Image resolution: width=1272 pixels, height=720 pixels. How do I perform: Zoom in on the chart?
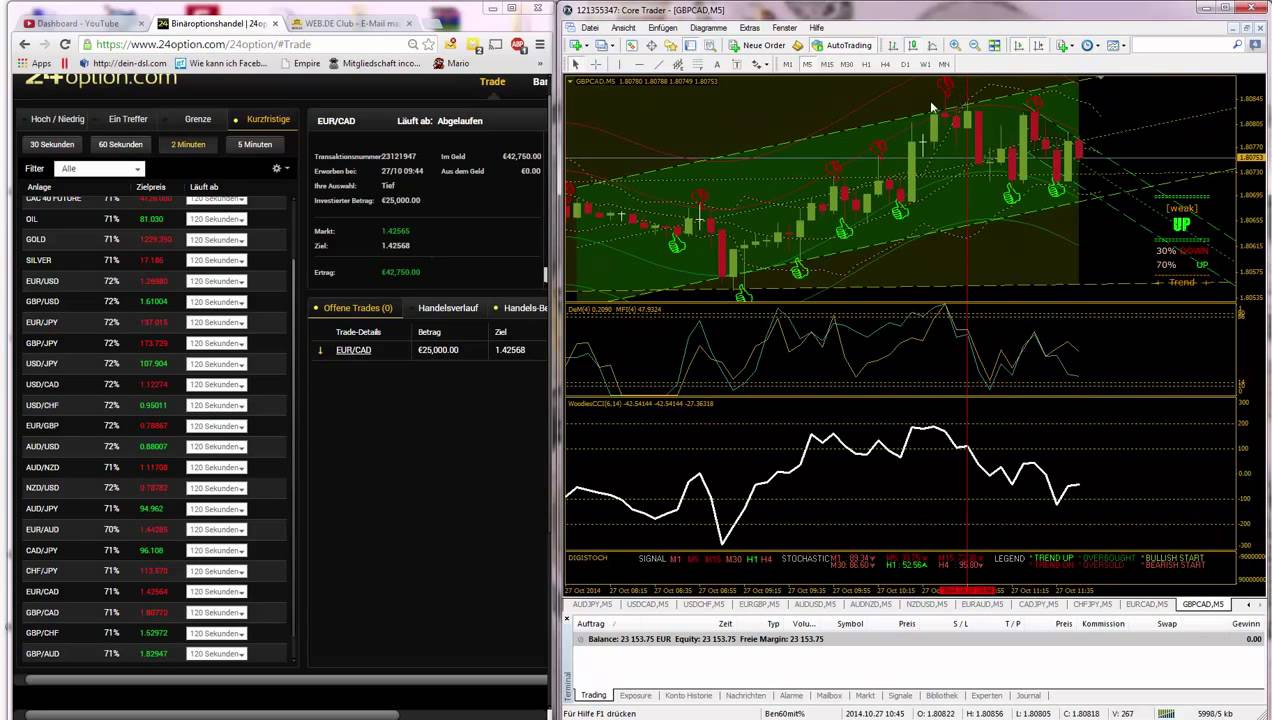955,45
